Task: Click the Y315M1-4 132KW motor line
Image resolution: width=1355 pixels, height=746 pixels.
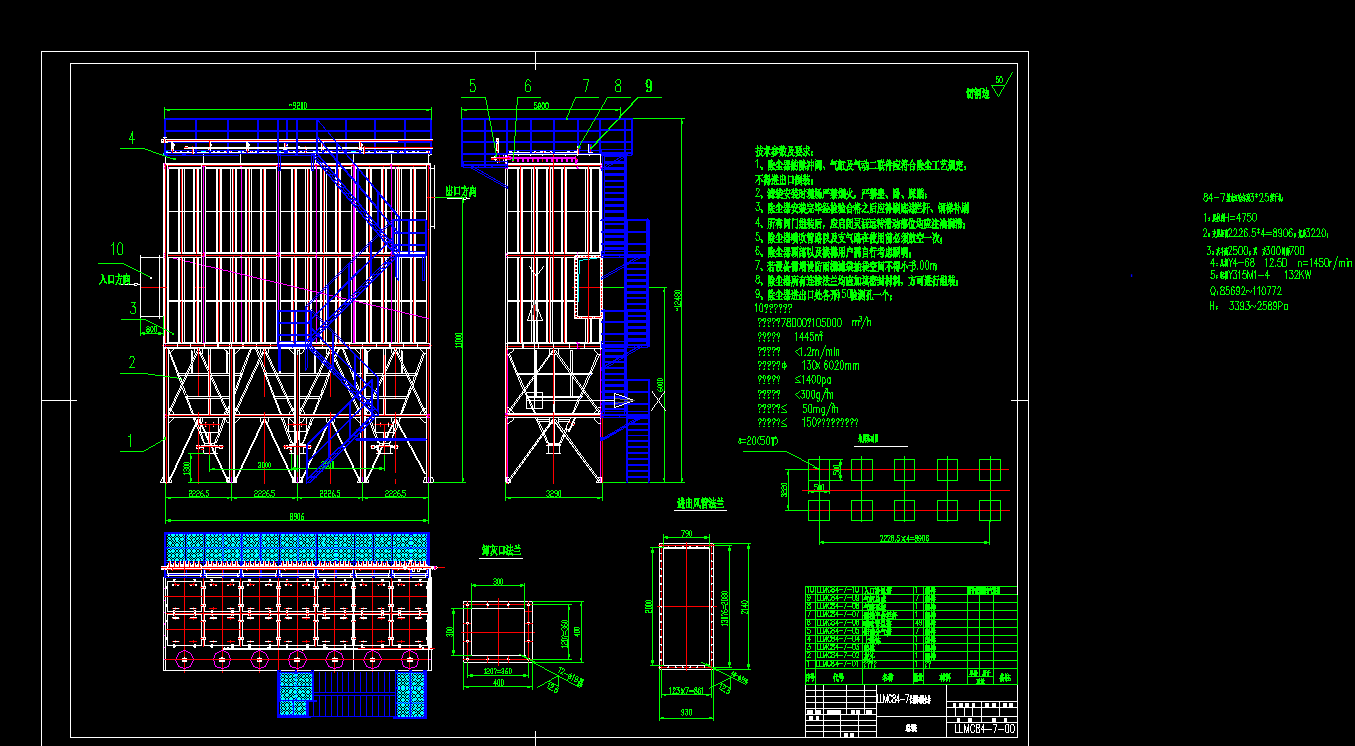Action: tap(1259, 274)
